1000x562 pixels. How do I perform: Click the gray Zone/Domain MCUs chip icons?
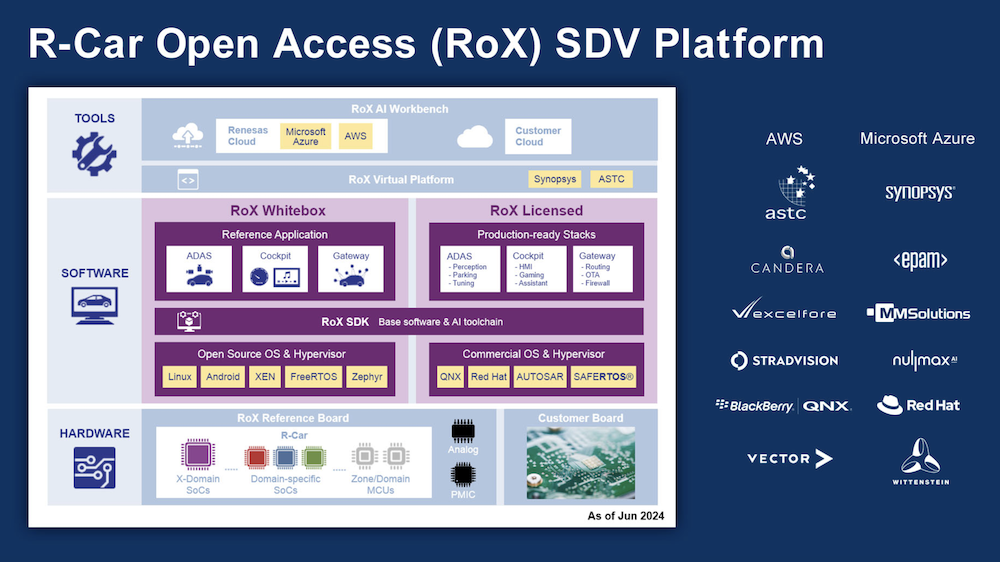pos(380,456)
